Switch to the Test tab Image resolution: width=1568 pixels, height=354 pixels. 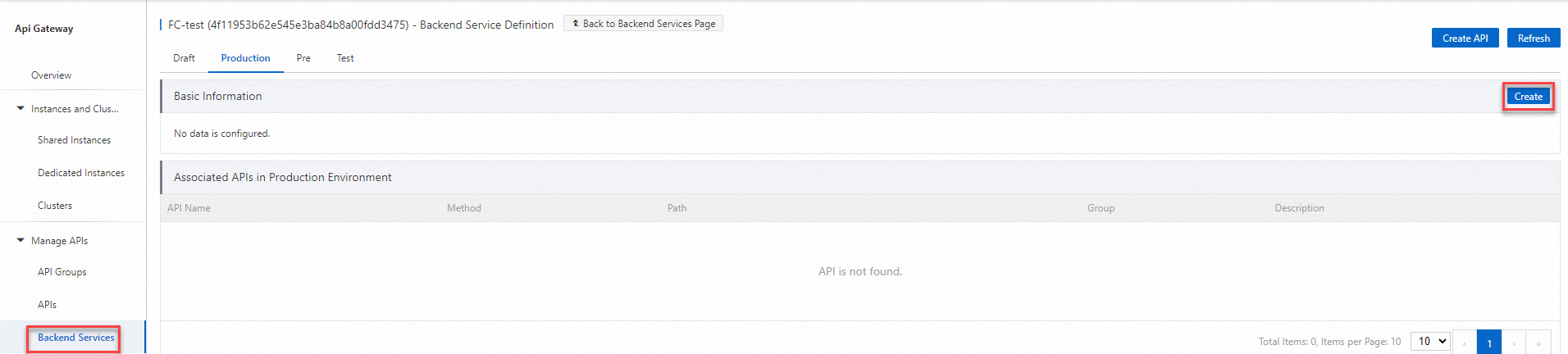[x=345, y=58]
